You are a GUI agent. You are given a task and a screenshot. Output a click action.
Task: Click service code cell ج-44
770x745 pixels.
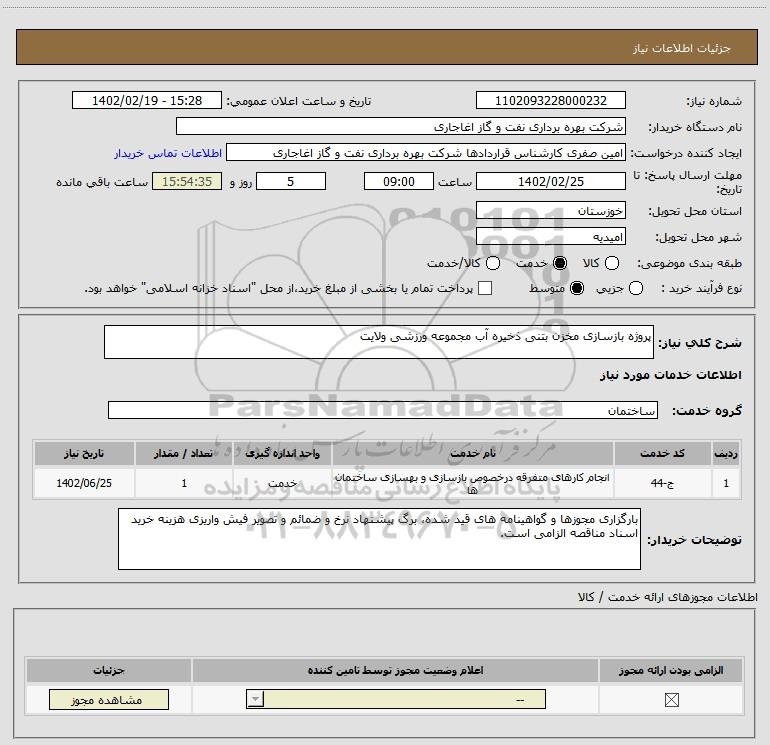[662, 483]
